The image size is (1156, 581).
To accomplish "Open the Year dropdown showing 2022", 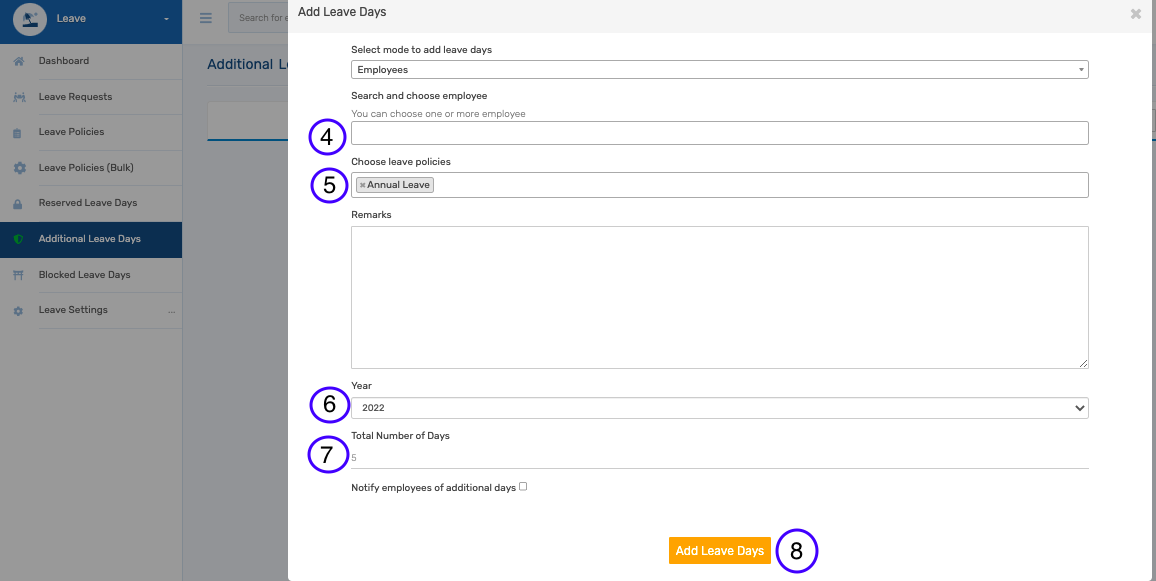I will tap(720, 408).
